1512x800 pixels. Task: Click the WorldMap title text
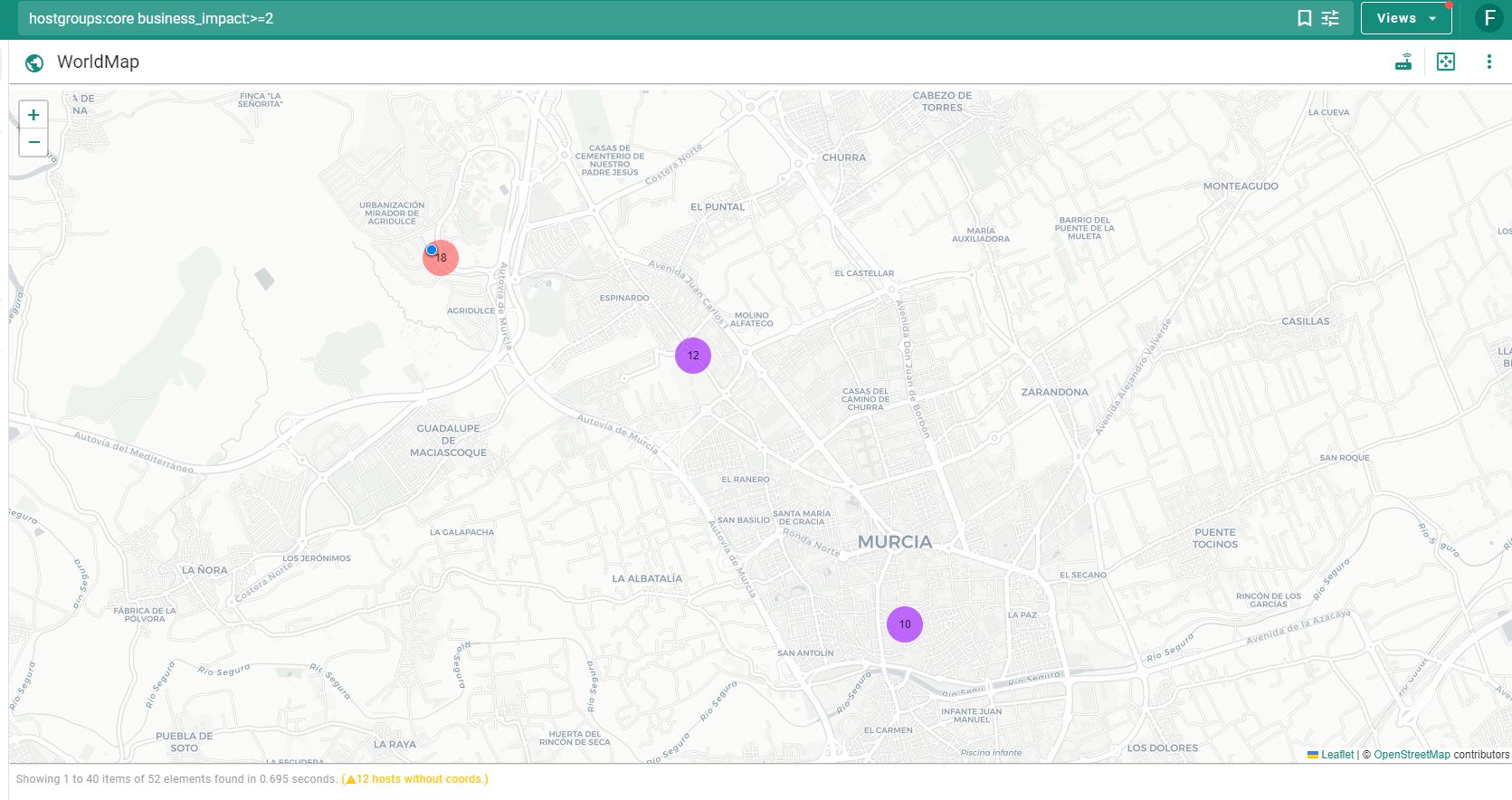[x=98, y=62]
